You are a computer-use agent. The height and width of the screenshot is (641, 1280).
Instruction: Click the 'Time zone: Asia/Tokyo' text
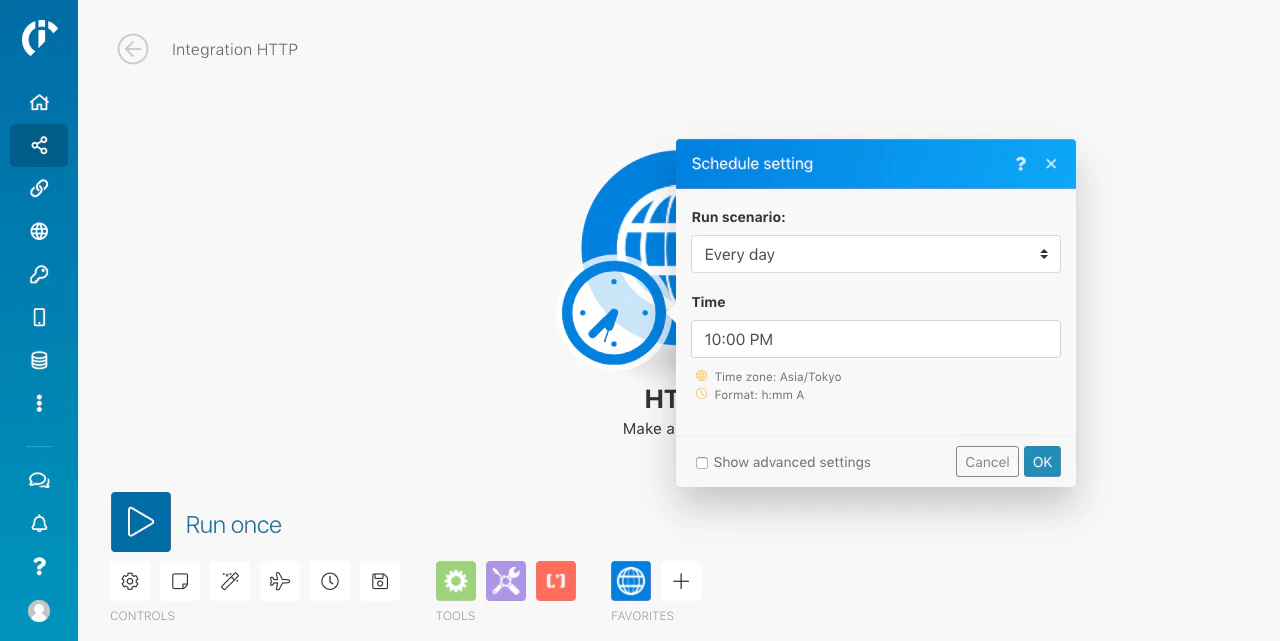tap(778, 377)
